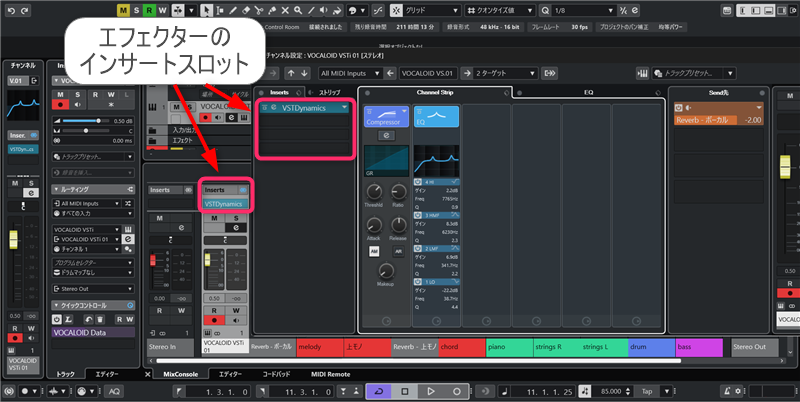Open the setup window layout icon
800x402 pixels.
[x=728, y=10]
